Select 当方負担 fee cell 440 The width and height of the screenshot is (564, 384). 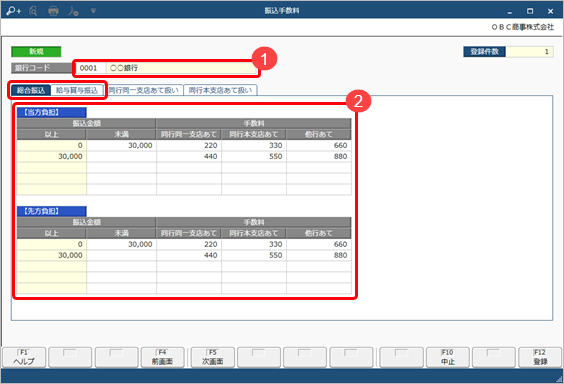[189, 156]
